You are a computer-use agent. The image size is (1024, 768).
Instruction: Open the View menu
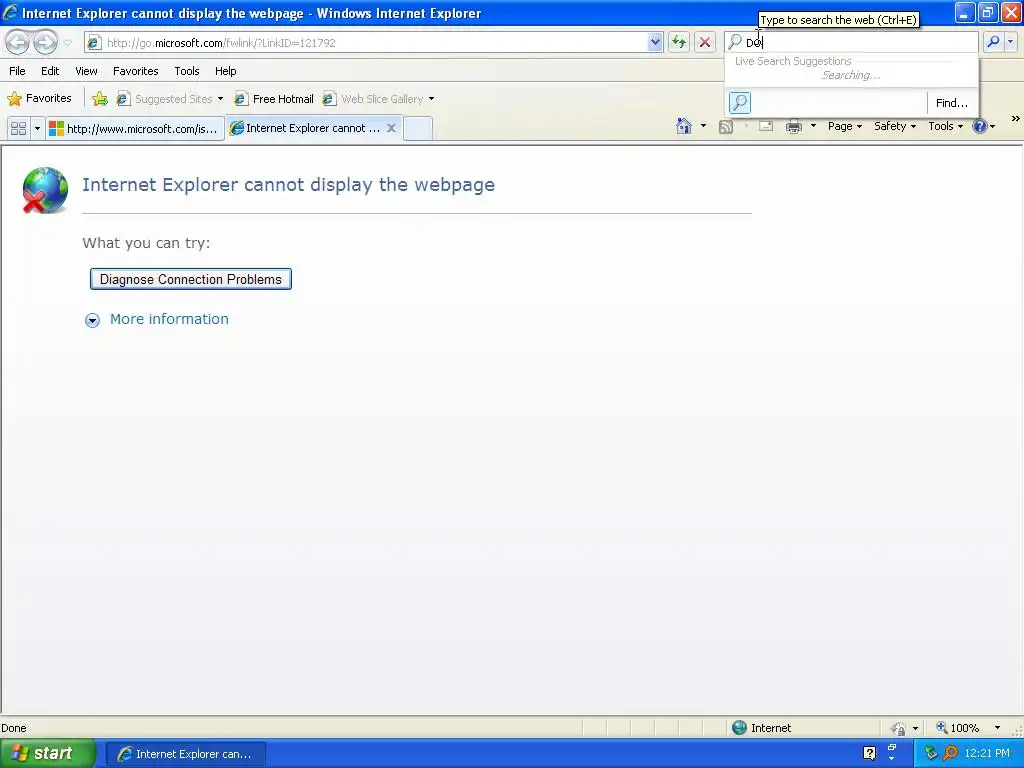[x=86, y=71]
